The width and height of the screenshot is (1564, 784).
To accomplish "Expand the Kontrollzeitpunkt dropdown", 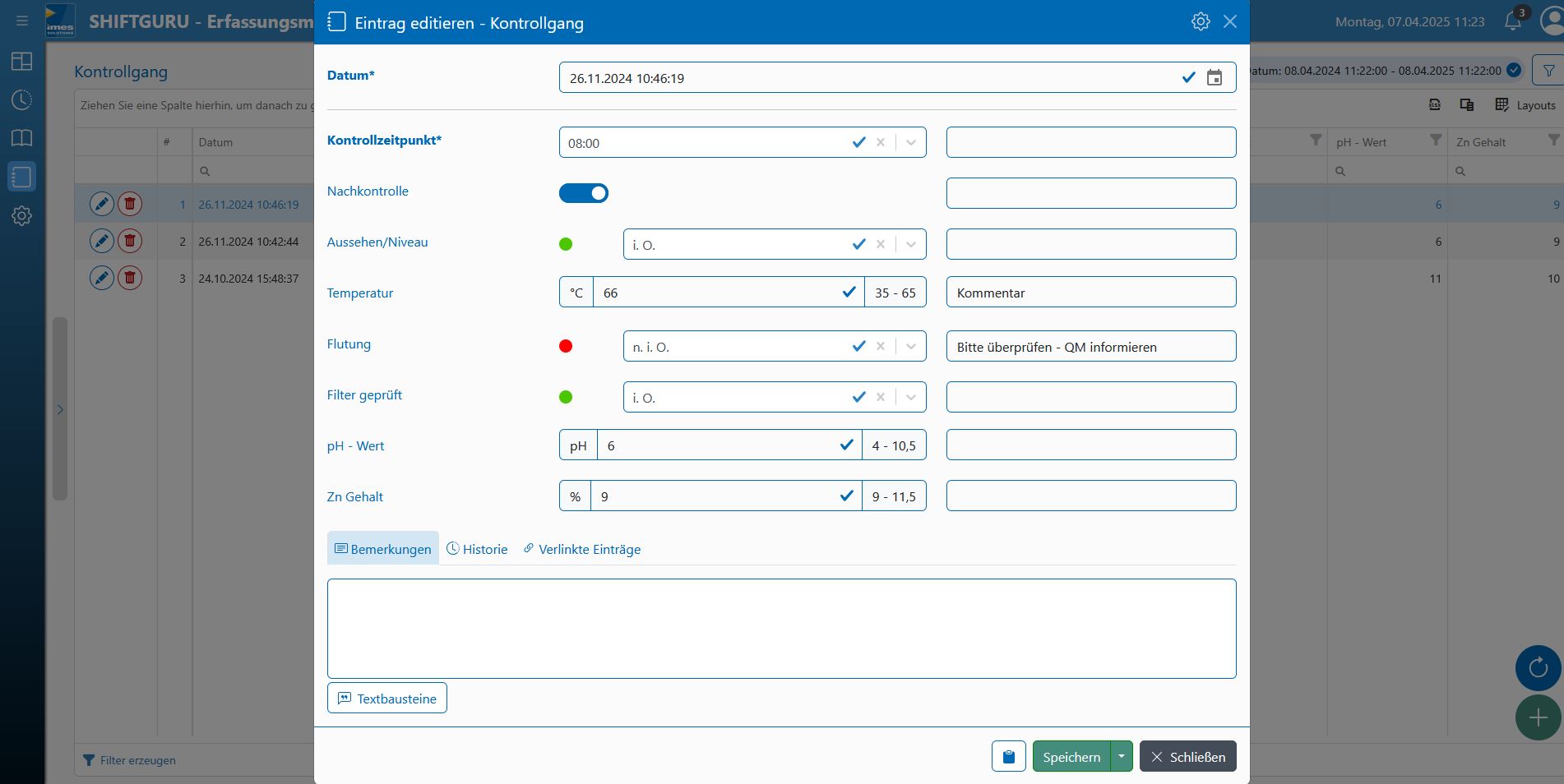I will click(x=909, y=142).
